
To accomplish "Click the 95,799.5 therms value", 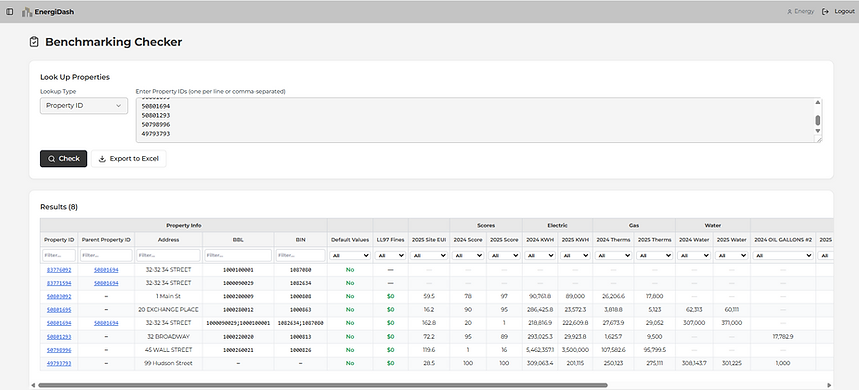I will (x=655, y=350).
